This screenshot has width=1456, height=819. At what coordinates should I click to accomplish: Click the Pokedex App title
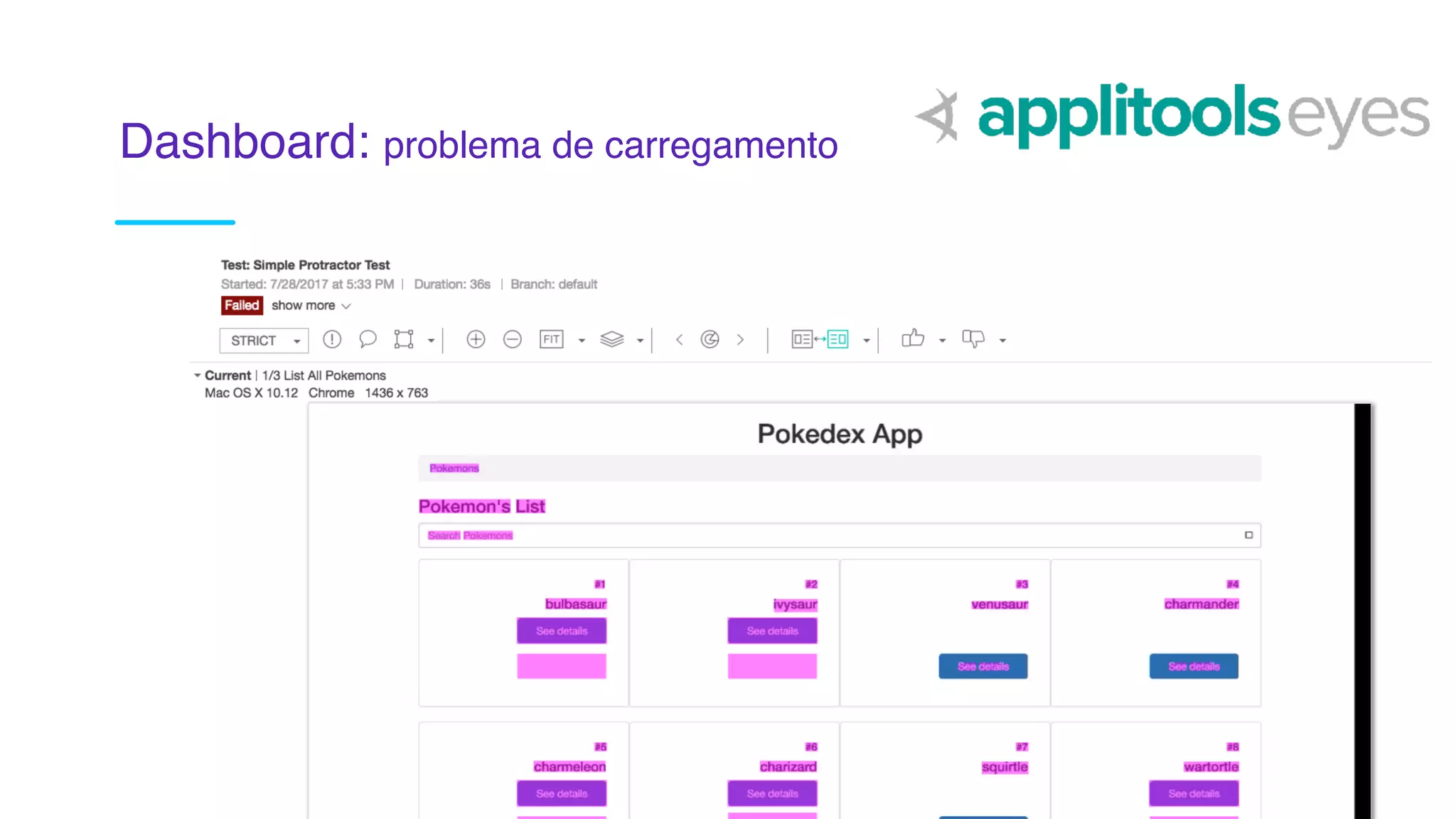(840, 434)
